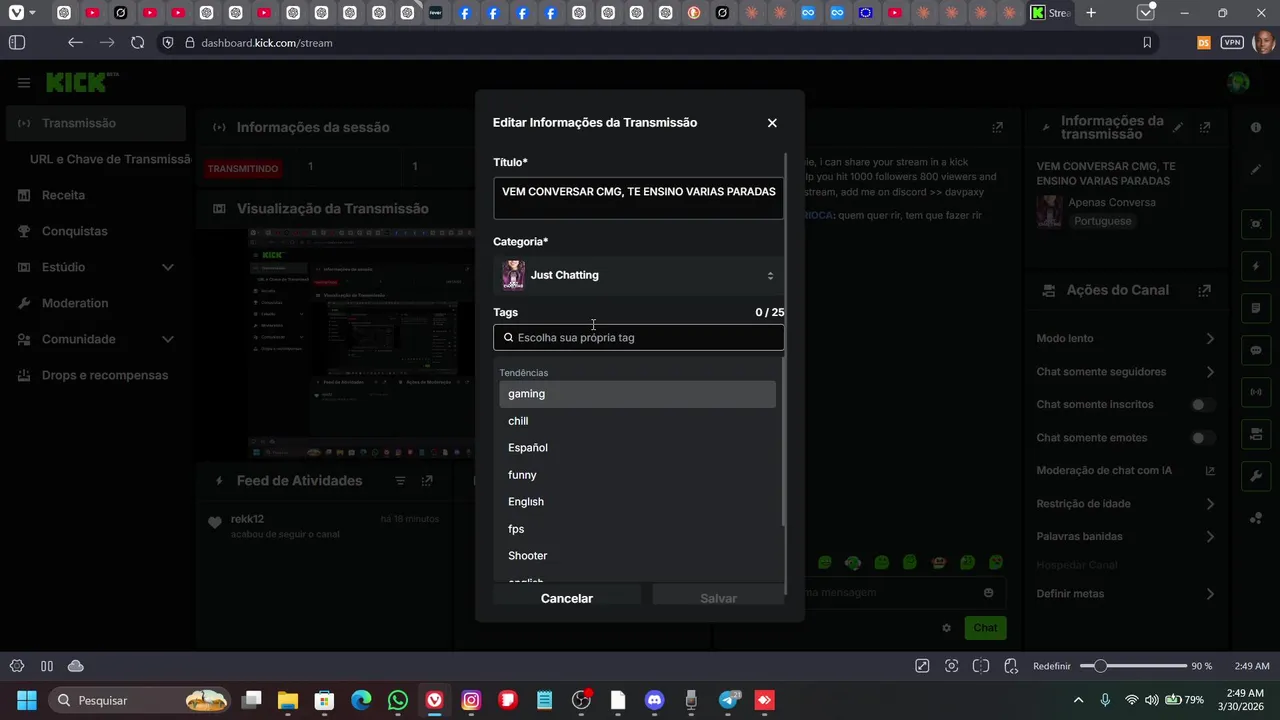Toggle the browser sidebar panel icon
Image resolution: width=1280 pixels, height=720 pixels.
17,43
